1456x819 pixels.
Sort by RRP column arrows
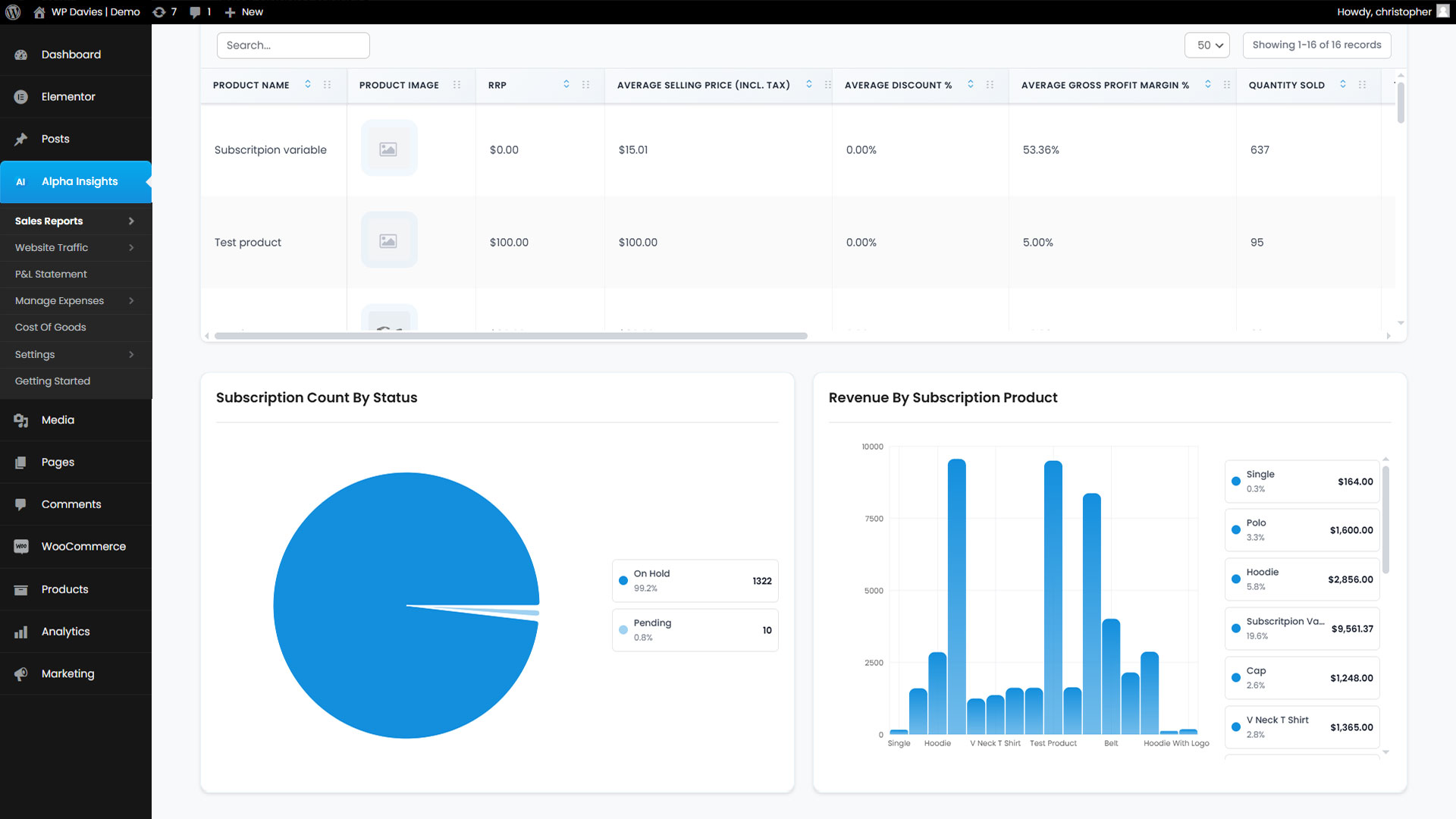pos(566,84)
